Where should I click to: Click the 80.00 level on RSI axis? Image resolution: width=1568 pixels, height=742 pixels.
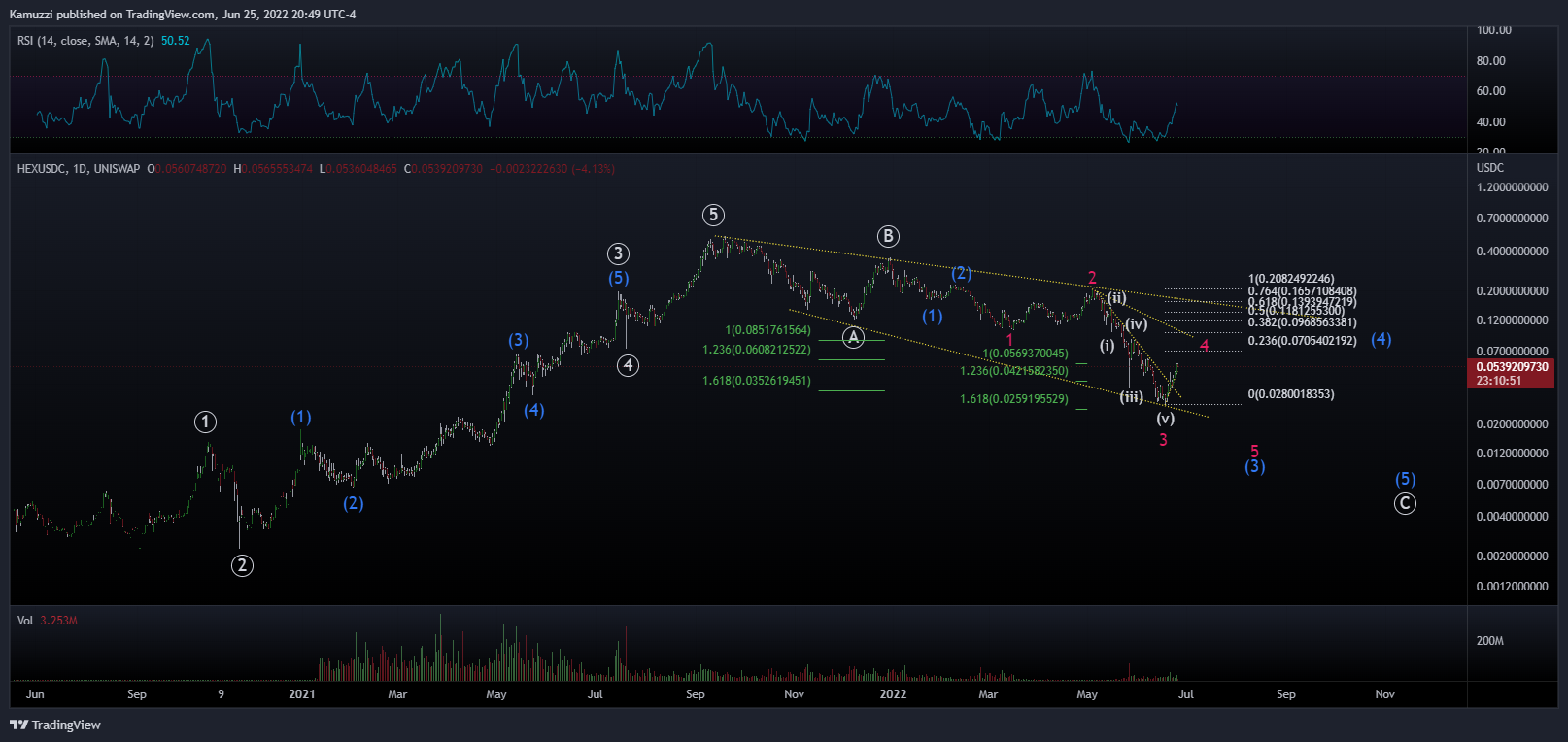click(1490, 61)
